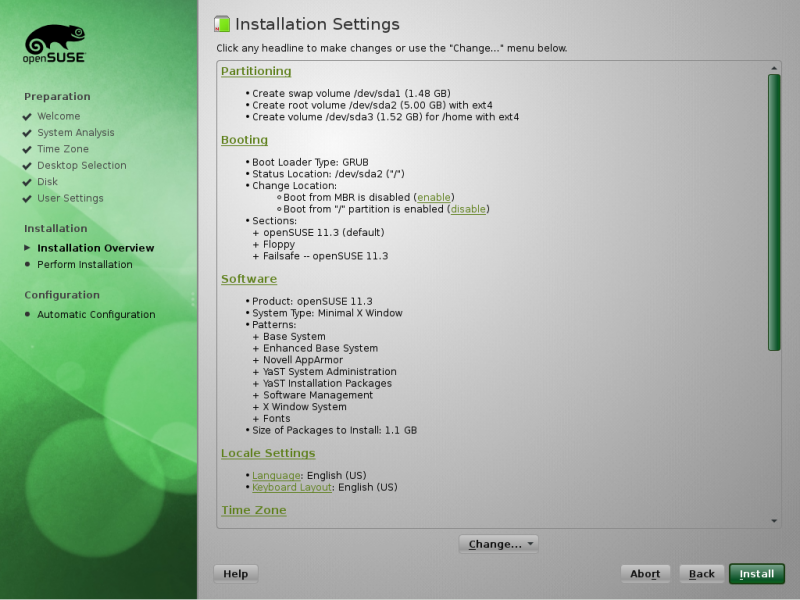Click the Time Zone sidebar step

63,149
